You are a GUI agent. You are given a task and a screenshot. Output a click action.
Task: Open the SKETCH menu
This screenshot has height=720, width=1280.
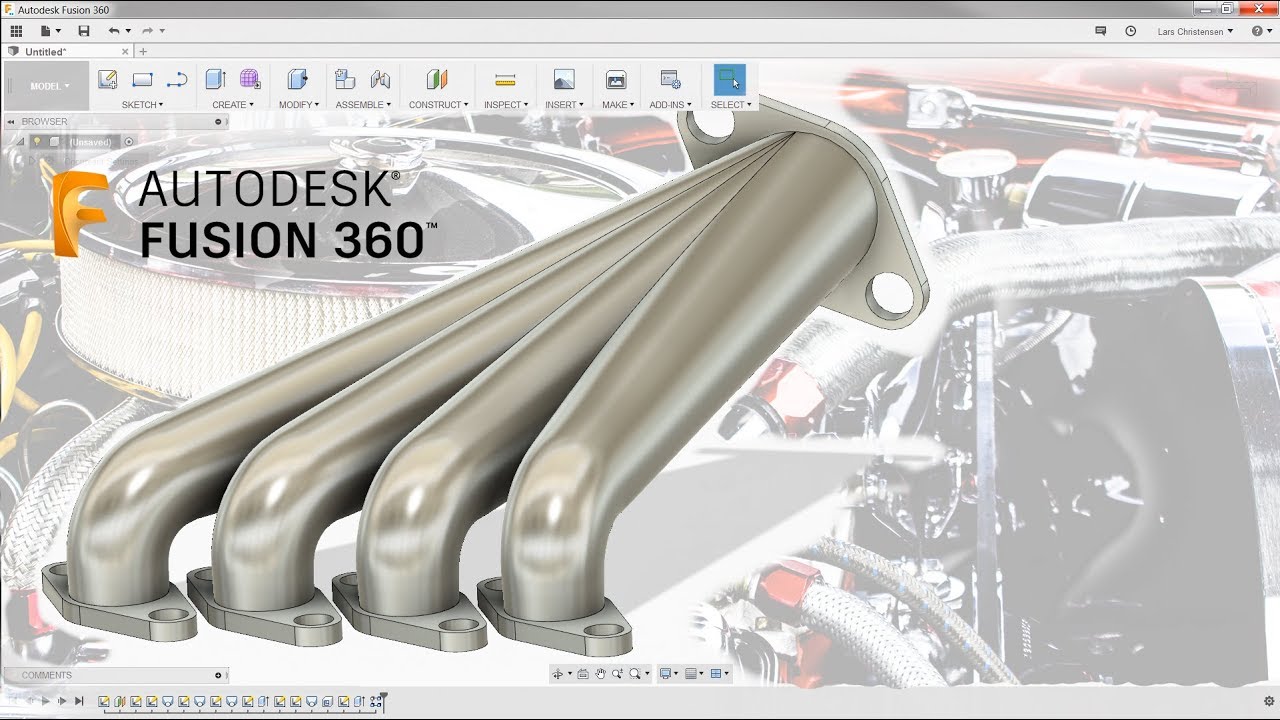coord(142,104)
